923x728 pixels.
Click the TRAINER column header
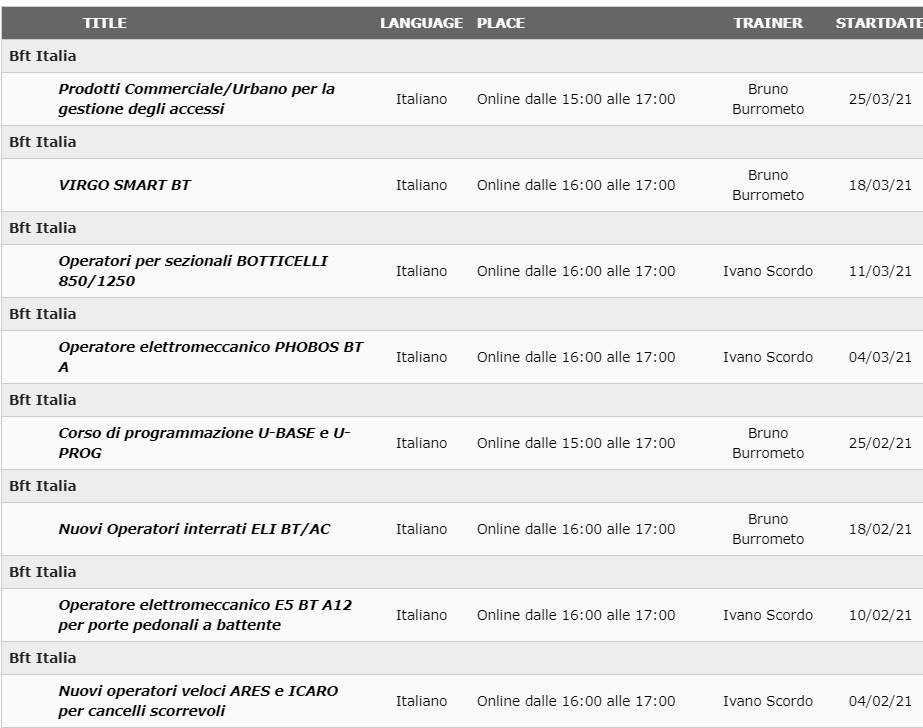(x=768, y=23)
